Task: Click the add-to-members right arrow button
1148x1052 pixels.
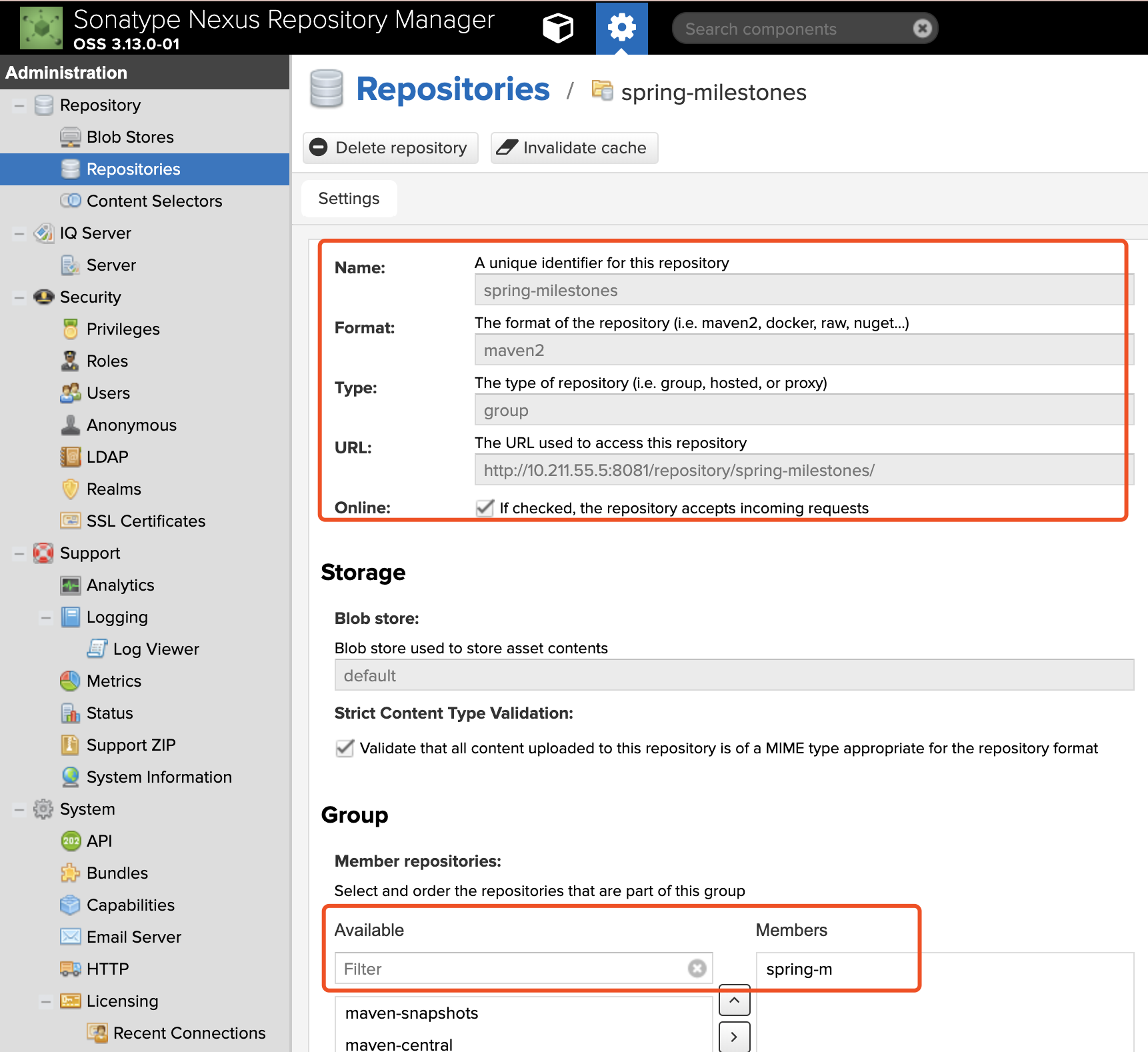Action: point(735,1037)
